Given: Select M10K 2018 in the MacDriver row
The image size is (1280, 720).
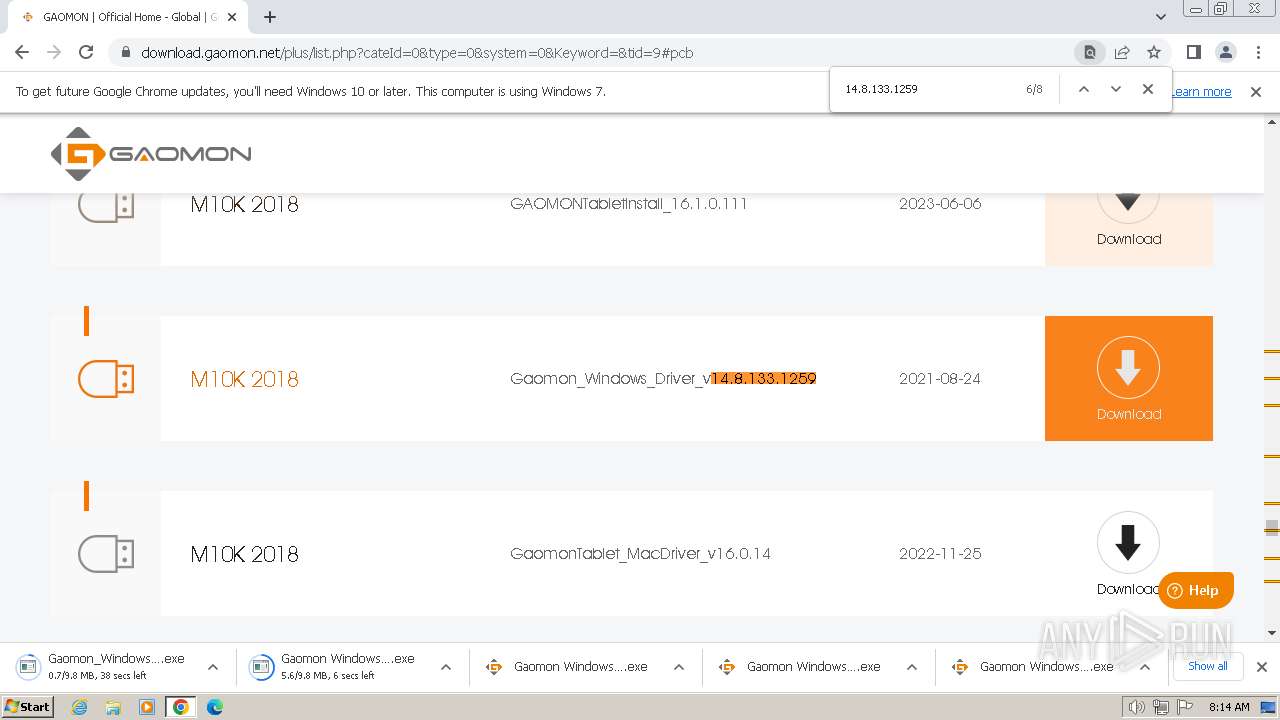Looking at the screenshot, I should [245, 554].
